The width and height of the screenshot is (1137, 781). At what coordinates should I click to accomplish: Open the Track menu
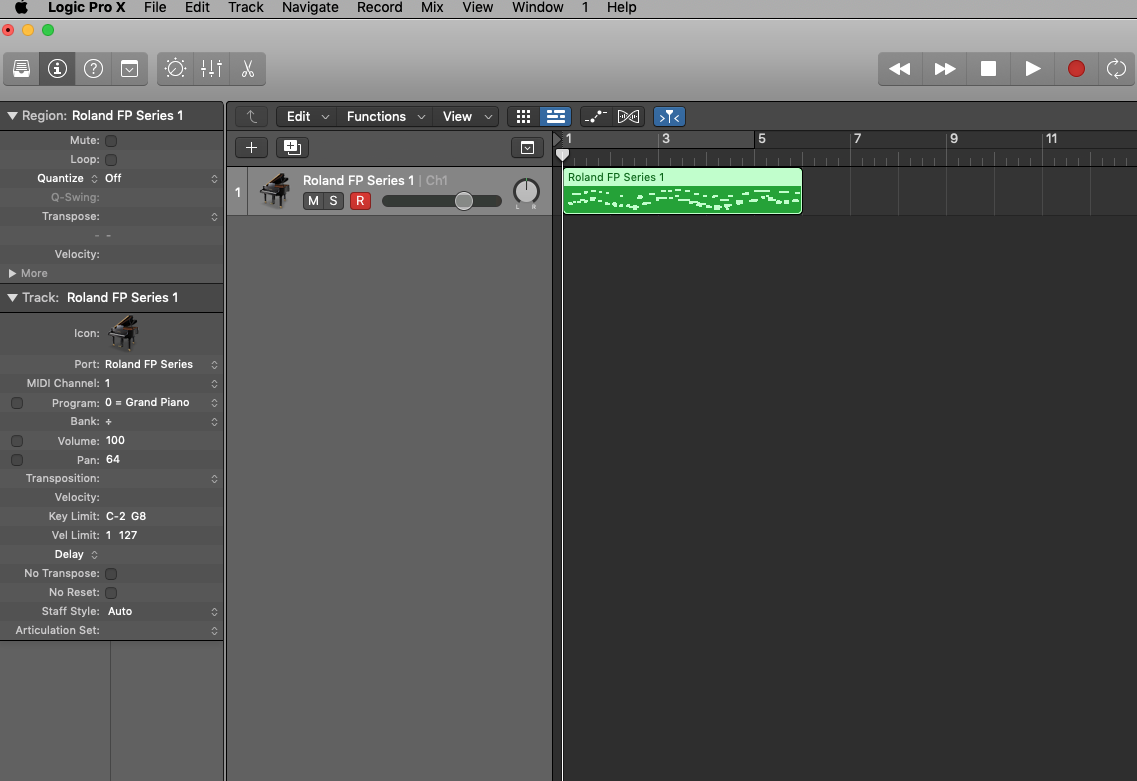[246, 7]
